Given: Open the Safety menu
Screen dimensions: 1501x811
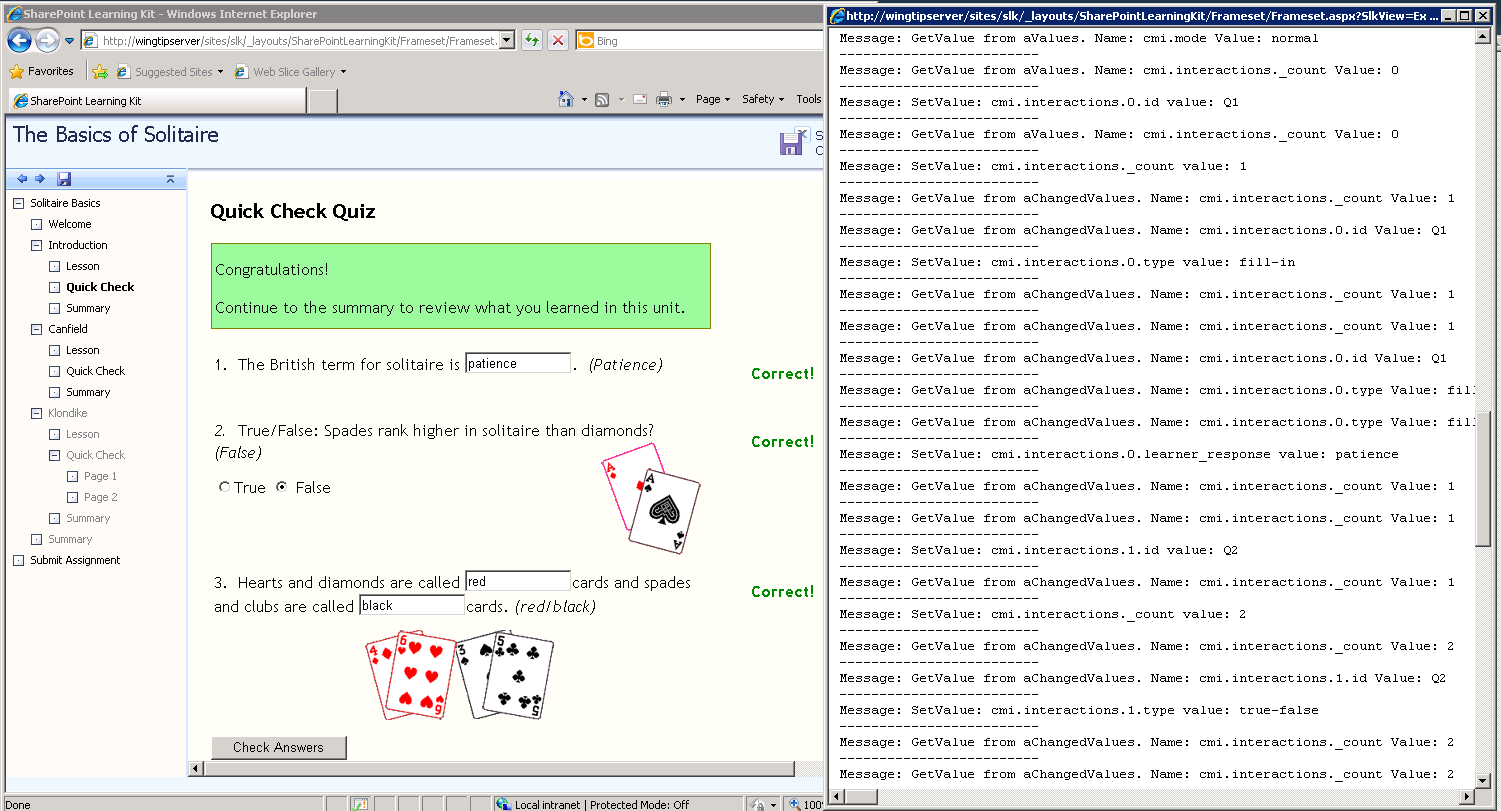Looking at the screenshot, I should (x=763, y=99).
